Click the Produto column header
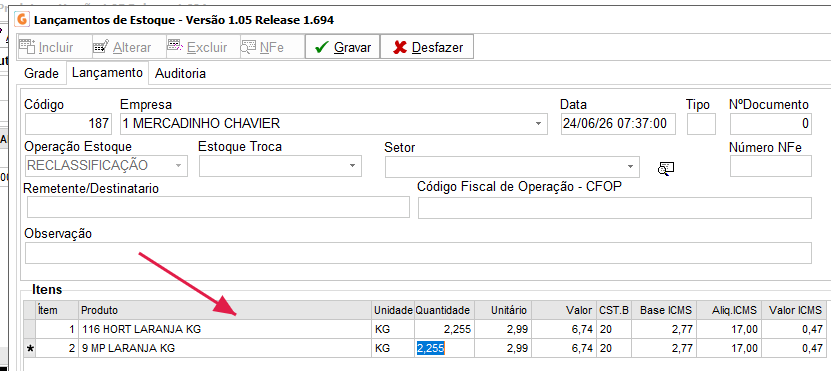The image size is (831, 371). [x=225, y=310]
